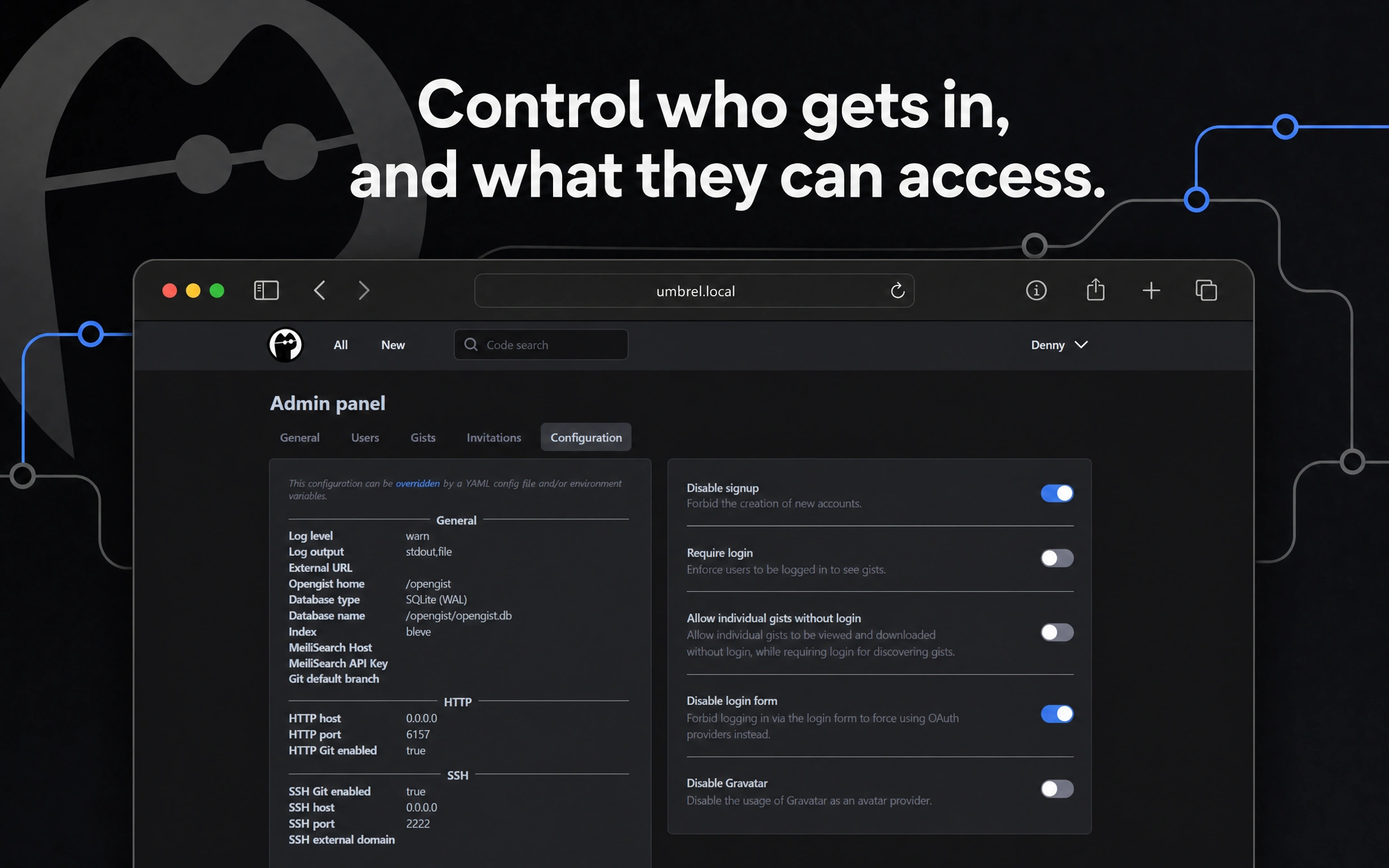1389x868 pixels.
Task: Click the Git default branch label
Action: pos(334,679)
